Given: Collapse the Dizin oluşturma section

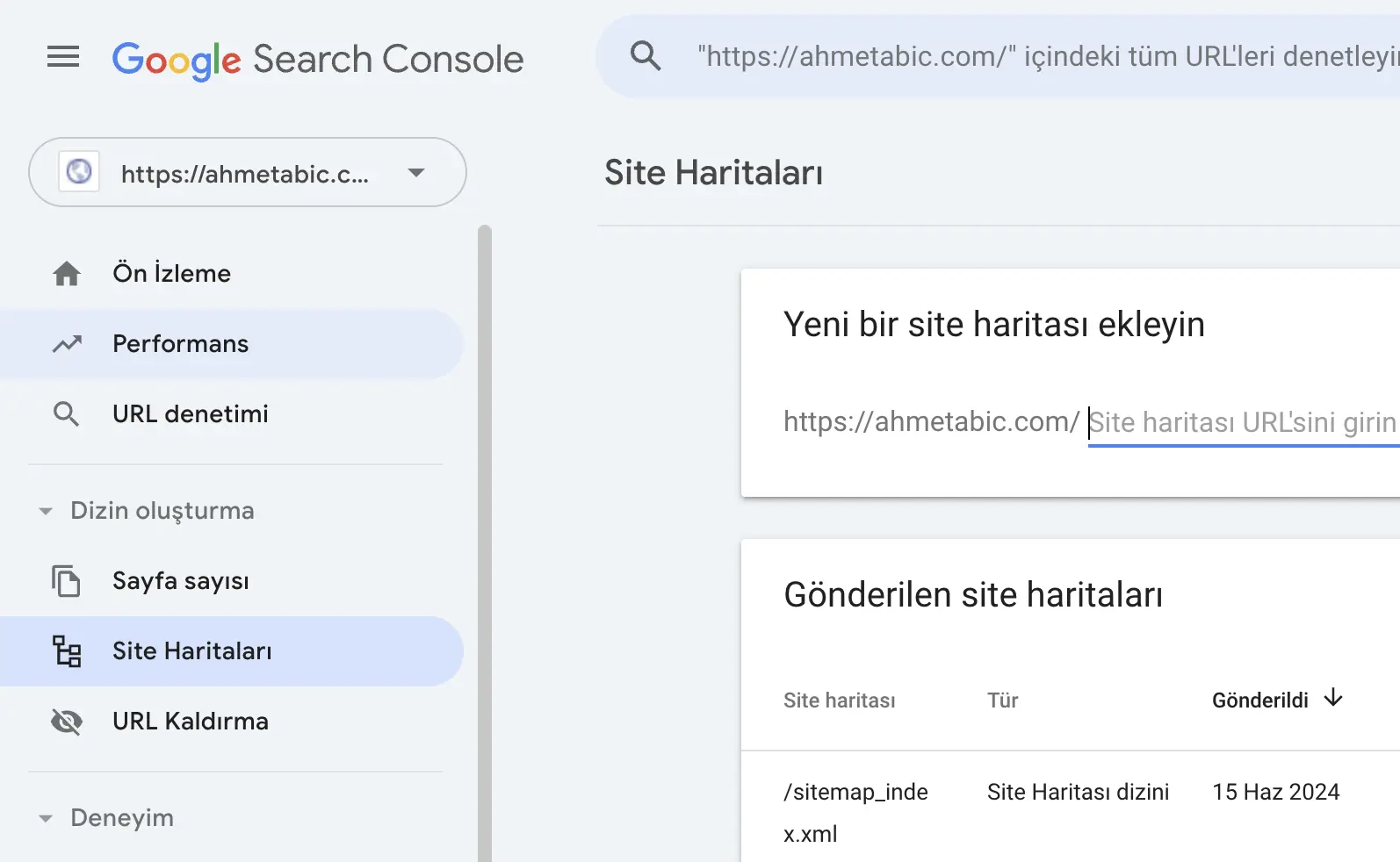Looking at the screenshot, I should (46, 511).
